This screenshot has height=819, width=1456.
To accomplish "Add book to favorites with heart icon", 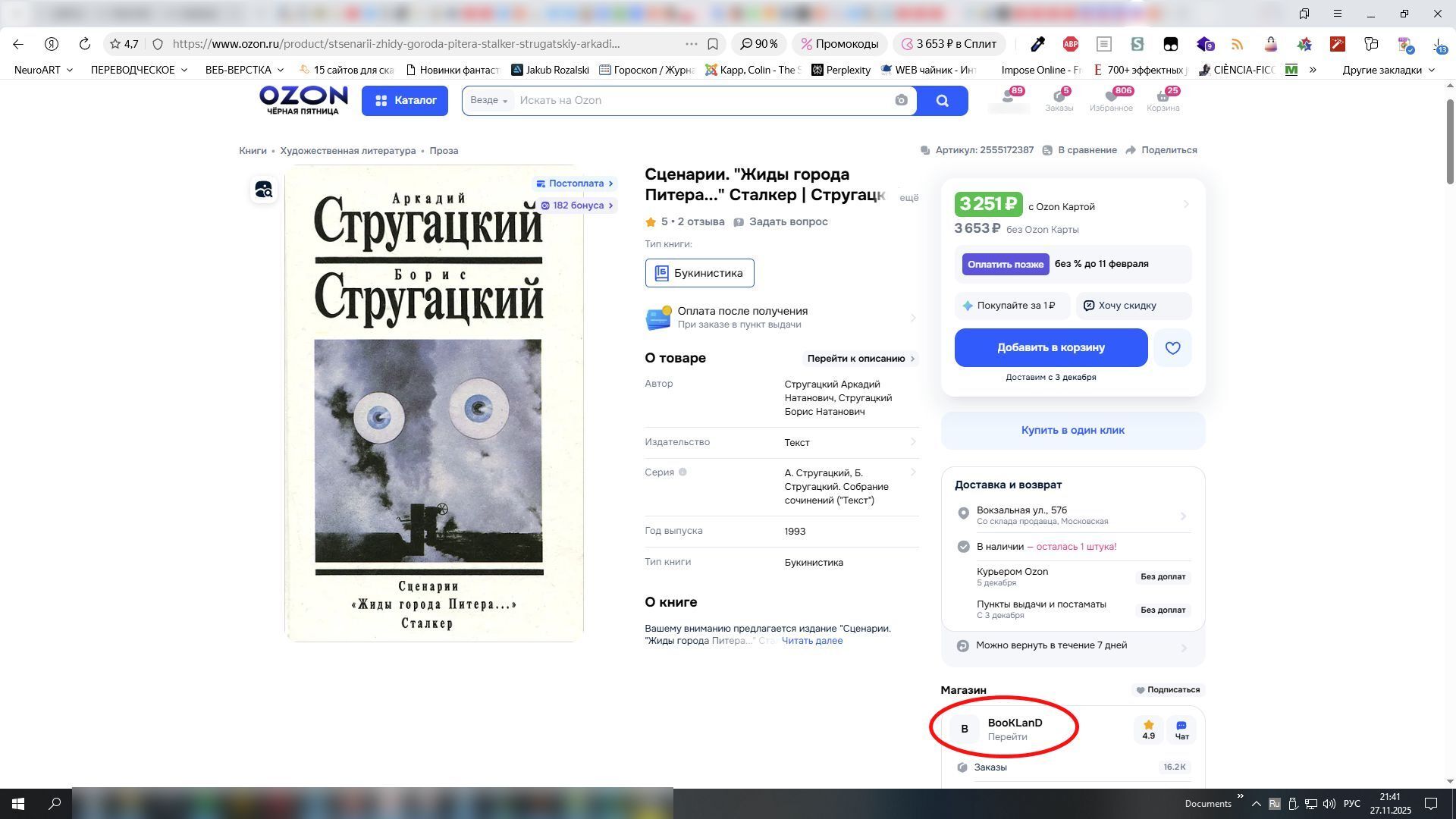I will point(1172,348).
